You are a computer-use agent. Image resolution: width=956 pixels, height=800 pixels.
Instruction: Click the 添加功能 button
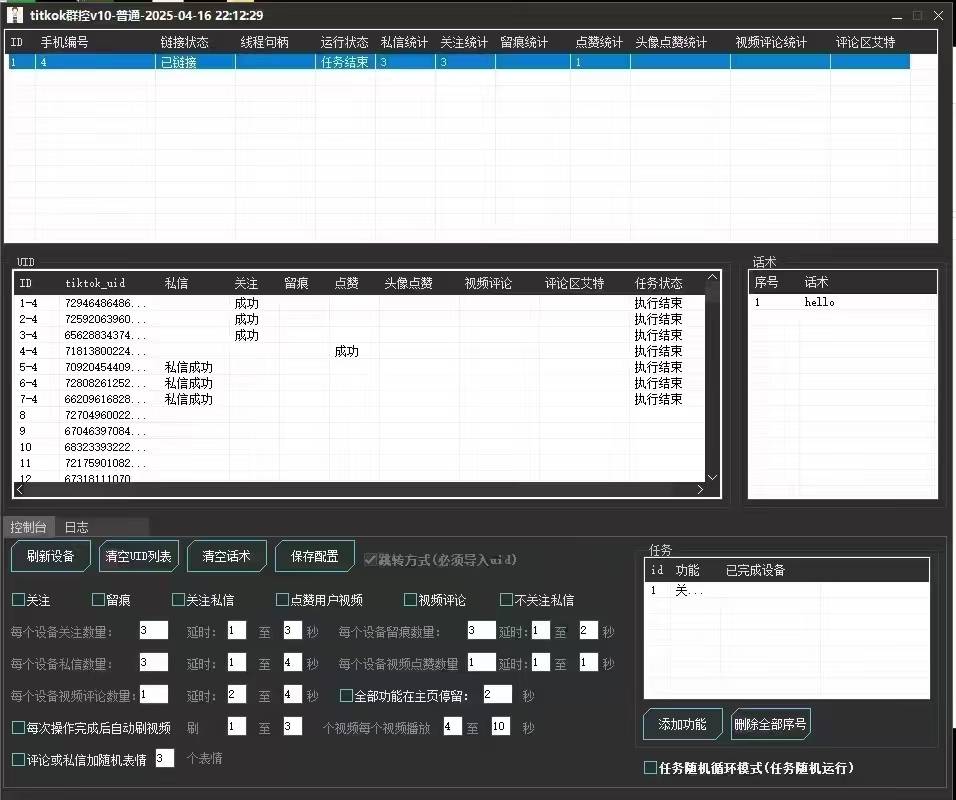tap(682, 724)
